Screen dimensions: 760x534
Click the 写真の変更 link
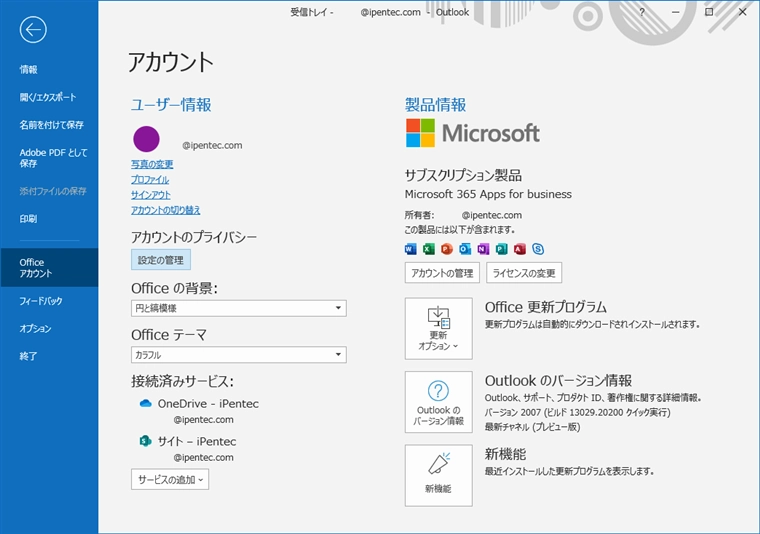point(152,164)
